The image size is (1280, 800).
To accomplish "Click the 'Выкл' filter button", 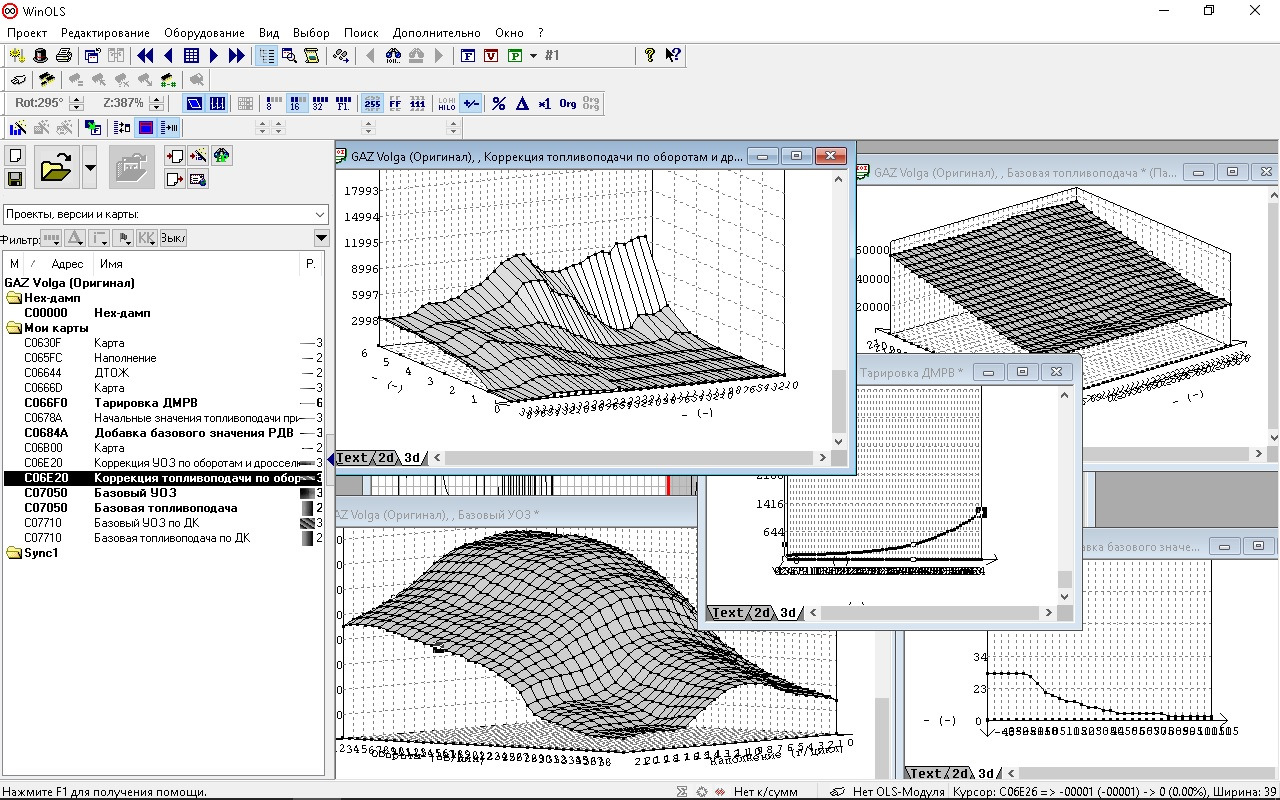I will click(x=173, y=238).
